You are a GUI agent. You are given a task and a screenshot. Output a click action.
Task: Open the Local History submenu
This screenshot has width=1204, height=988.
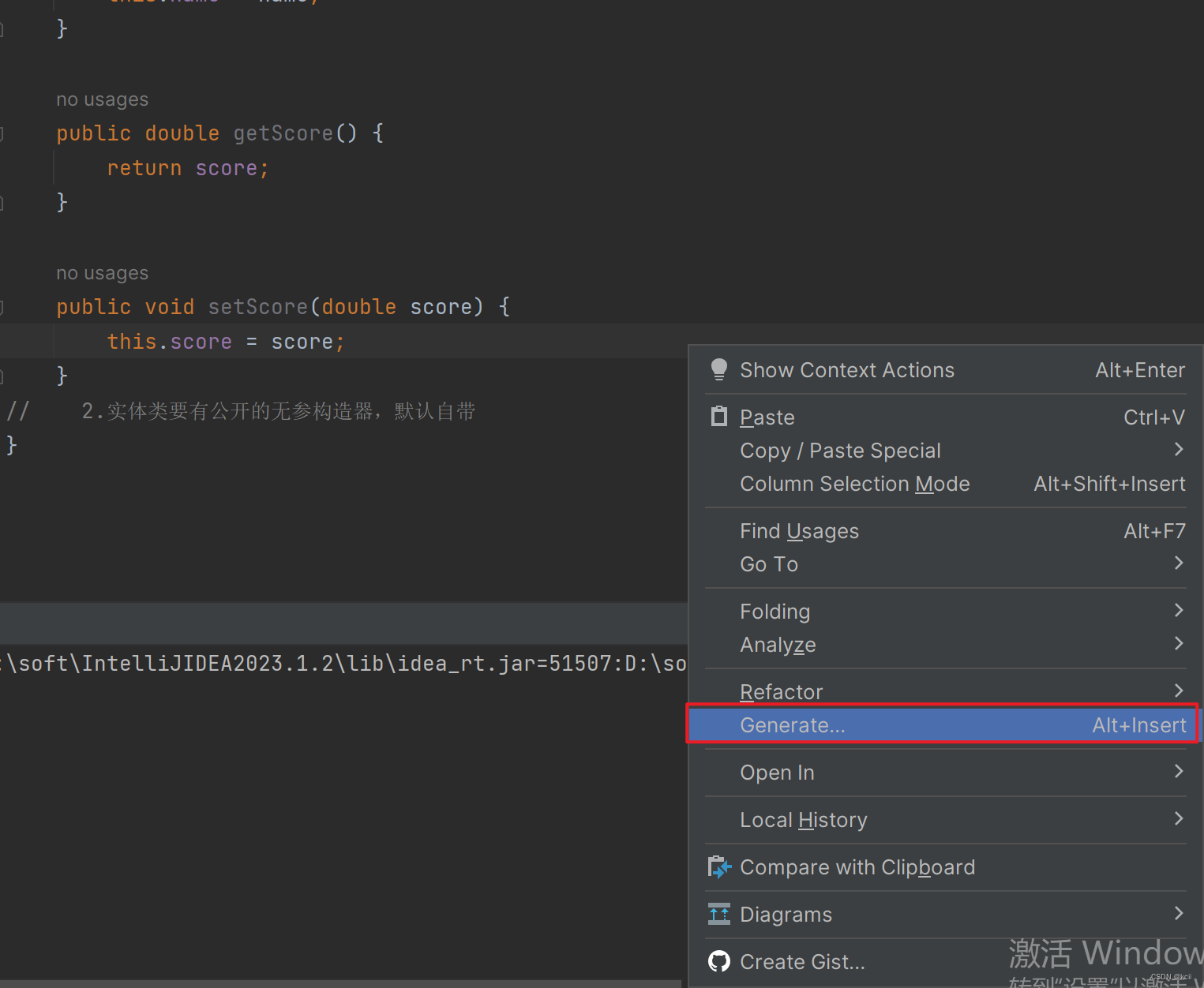point(946,820)
